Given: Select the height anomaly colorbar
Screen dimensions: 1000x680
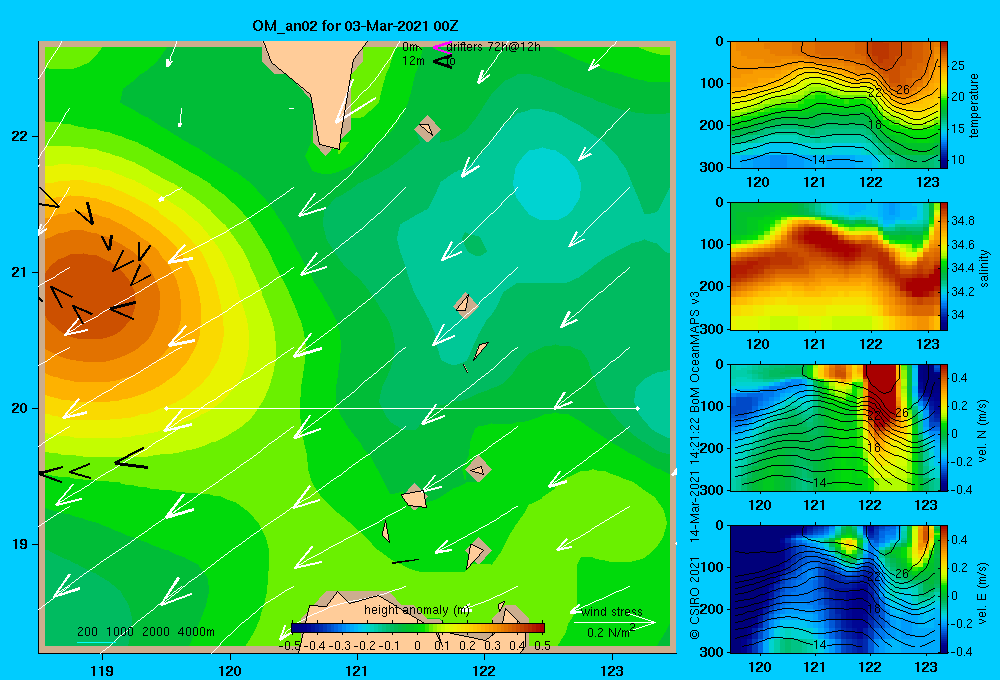Looking at the screenshot, I should pyautogui.click(x=418, y=628).
